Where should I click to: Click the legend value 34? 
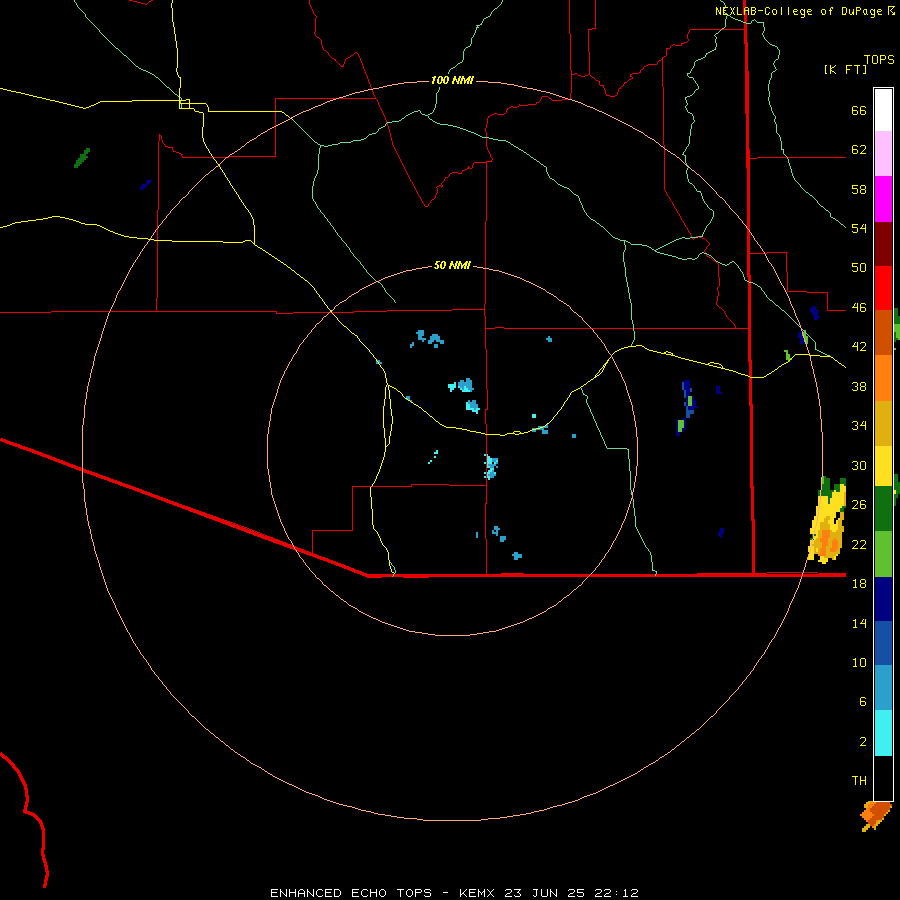pos(859,425)
